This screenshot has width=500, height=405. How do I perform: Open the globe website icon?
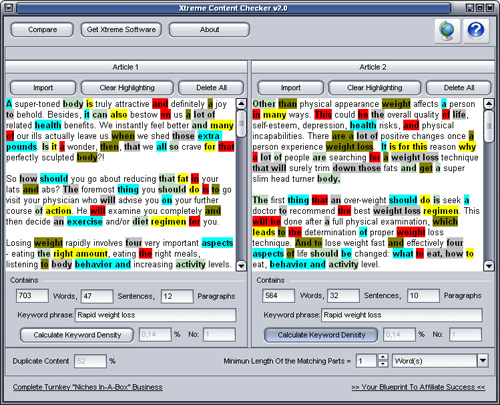(447, 31)
